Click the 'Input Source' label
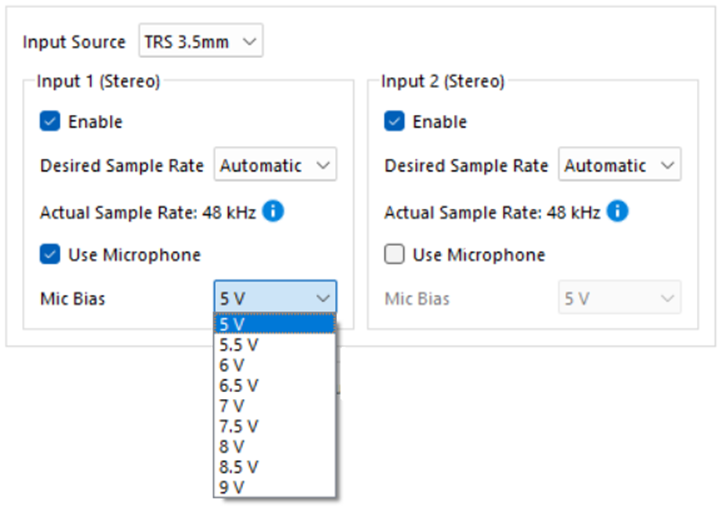This screenshot has width=721, height=507. pos(74,42)
